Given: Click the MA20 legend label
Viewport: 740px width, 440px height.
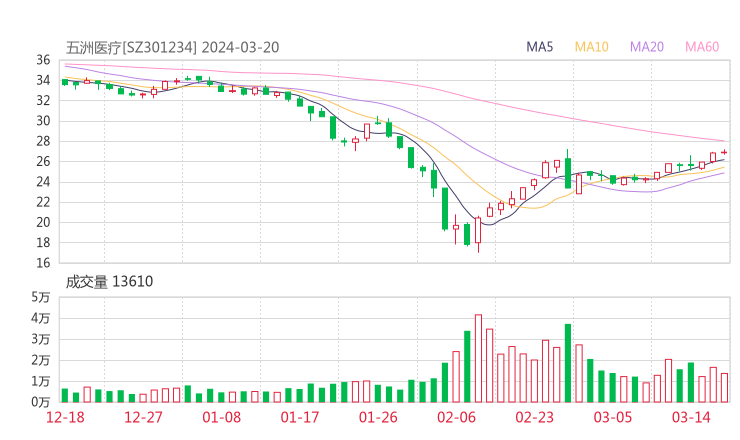Looking at the screenshot, I should coord(647,47).
